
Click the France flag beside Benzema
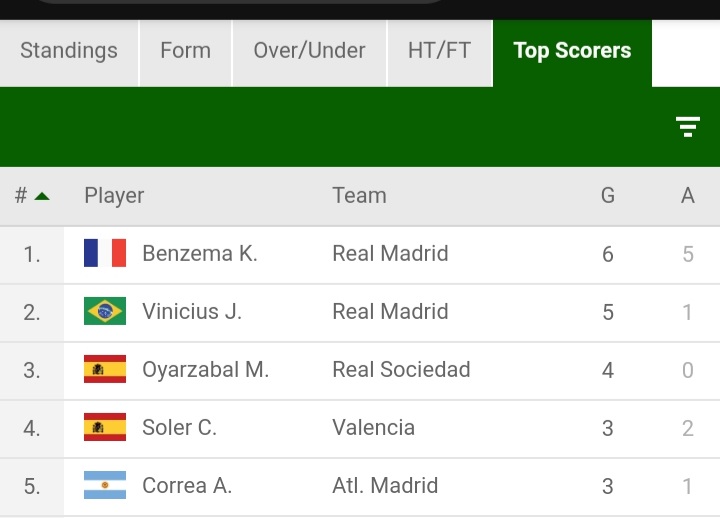pos(105,253)
